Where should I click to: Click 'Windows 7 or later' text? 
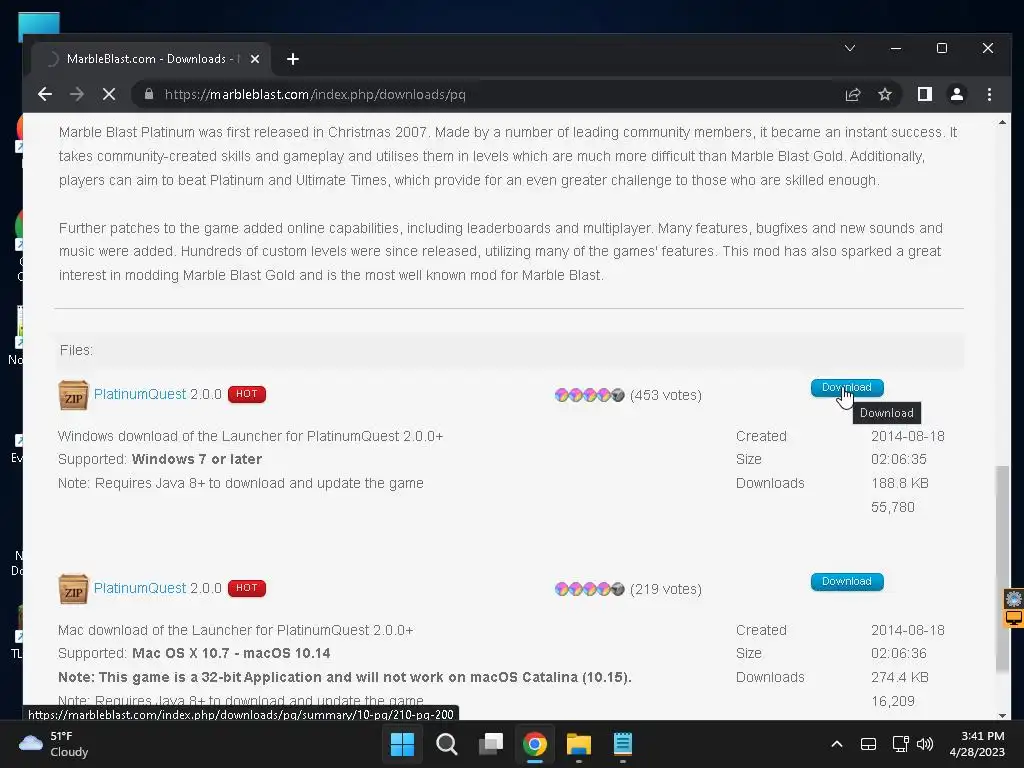click(197, 459)
